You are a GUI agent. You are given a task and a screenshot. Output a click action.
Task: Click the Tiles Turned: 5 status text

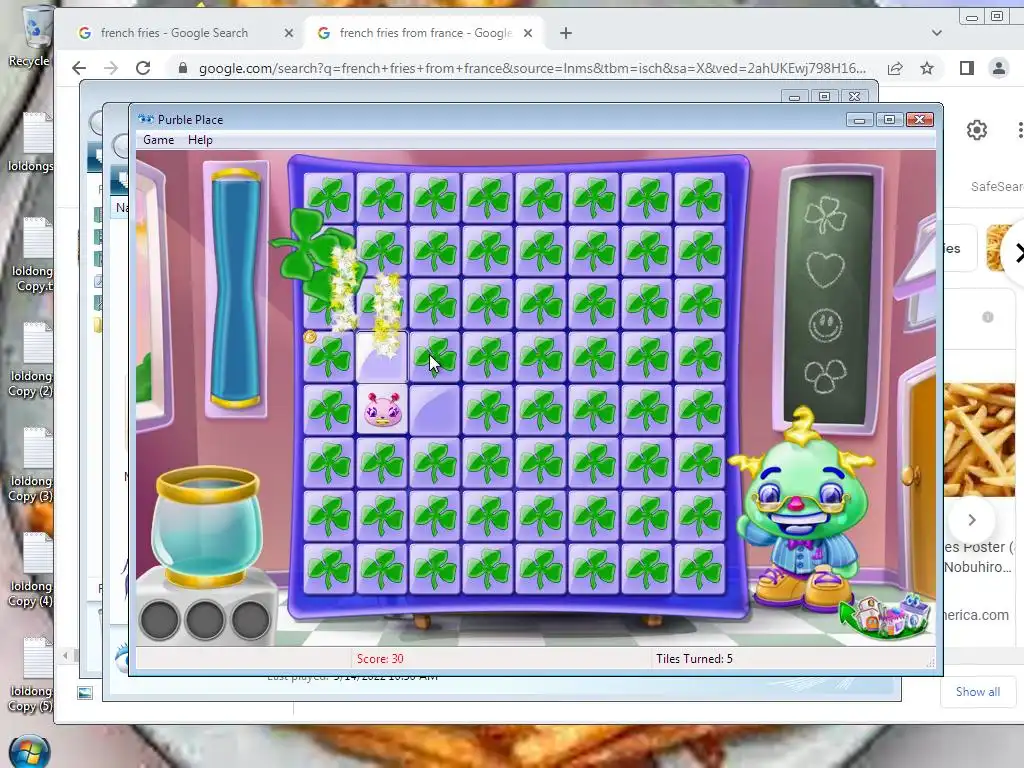point(694,658)
